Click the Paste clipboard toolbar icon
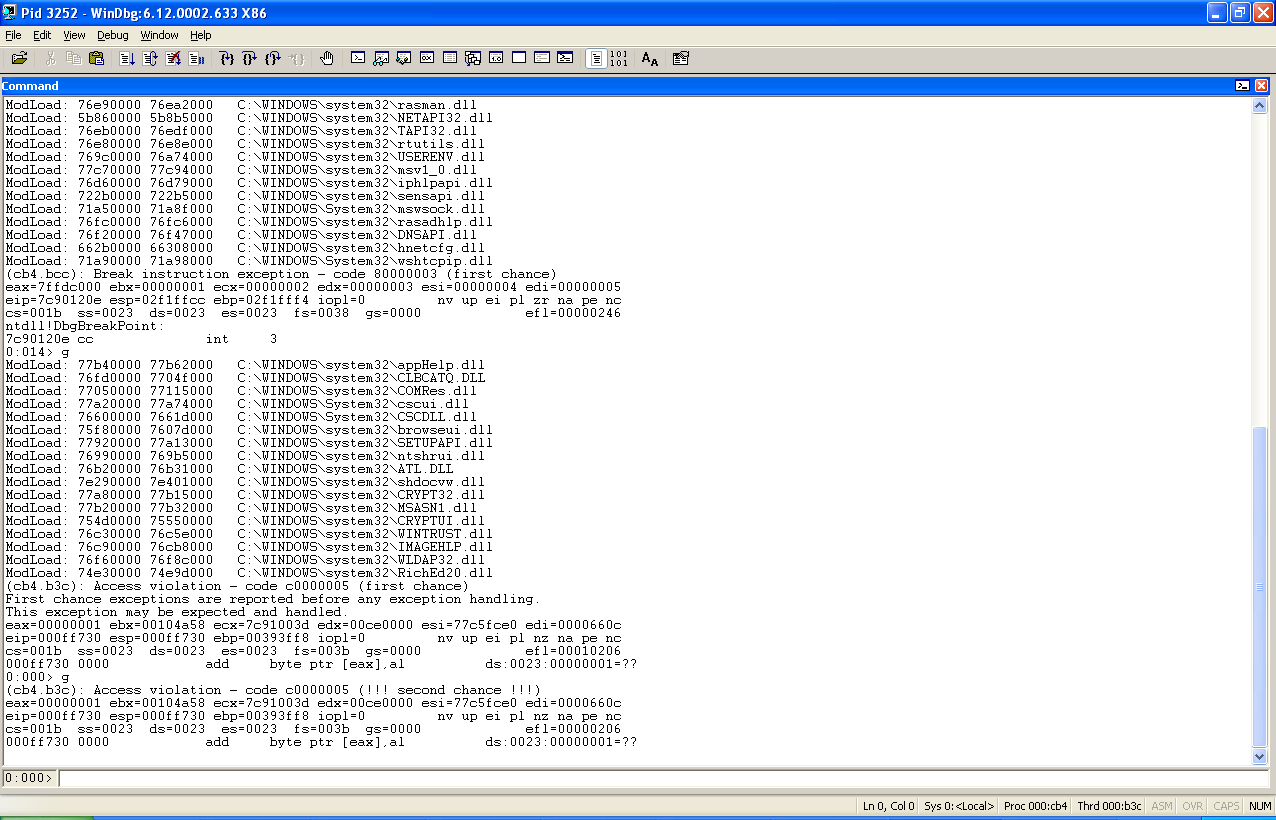Screen dimensions: 1276x820 [96, 59]
